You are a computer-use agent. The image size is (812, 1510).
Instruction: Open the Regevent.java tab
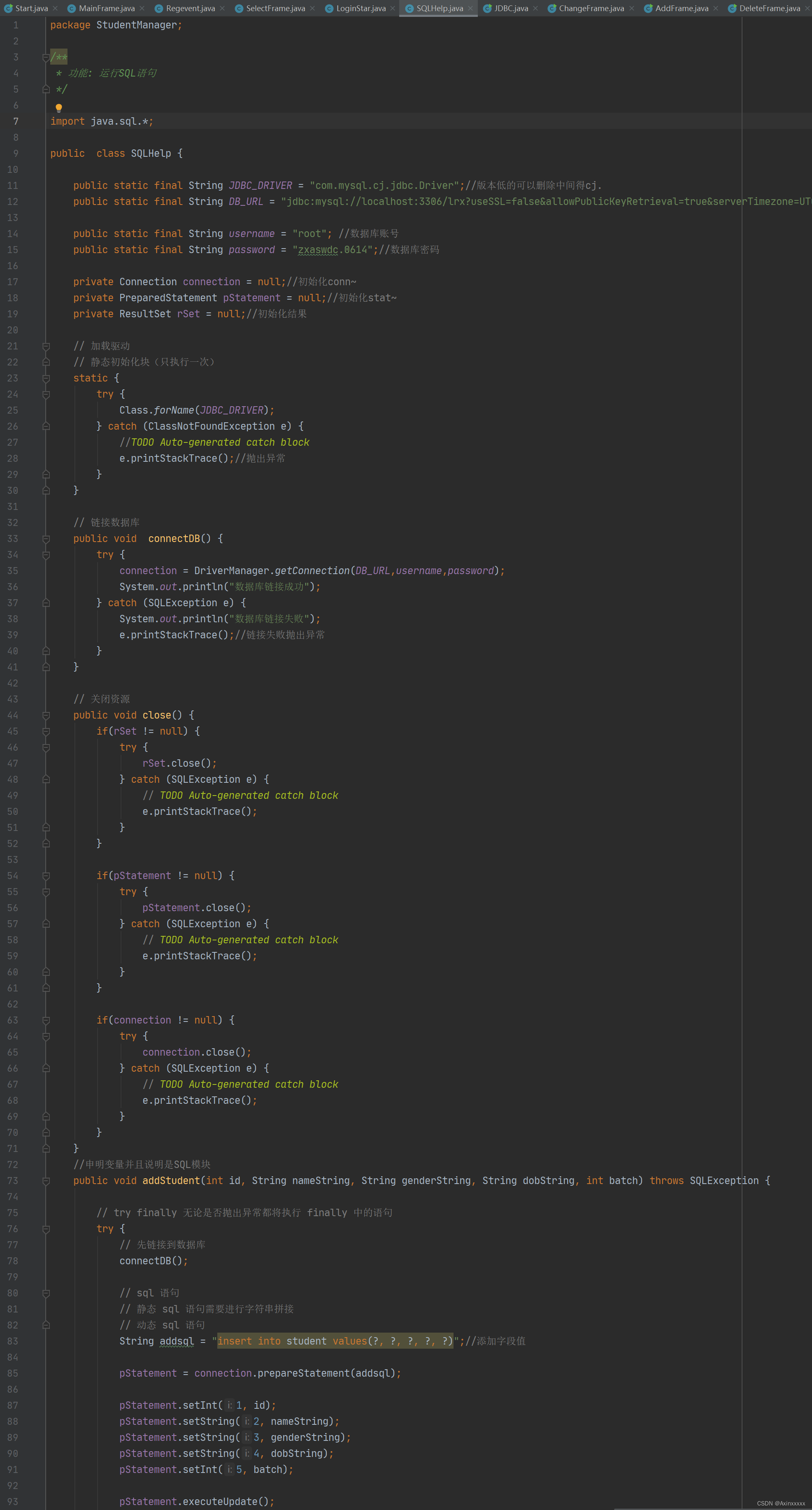pyautogui.click(x=190, y=8)
